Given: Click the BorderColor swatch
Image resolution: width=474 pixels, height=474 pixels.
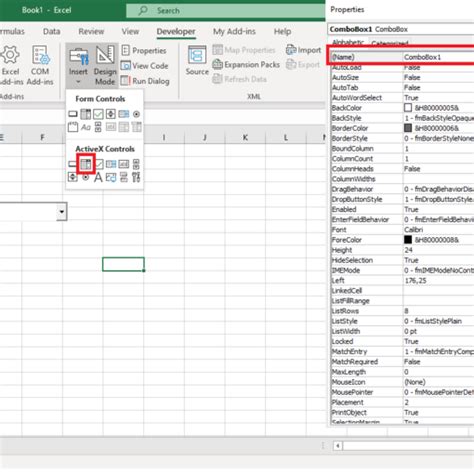Looking at the screenshot, I should click(x=408, y=128).
